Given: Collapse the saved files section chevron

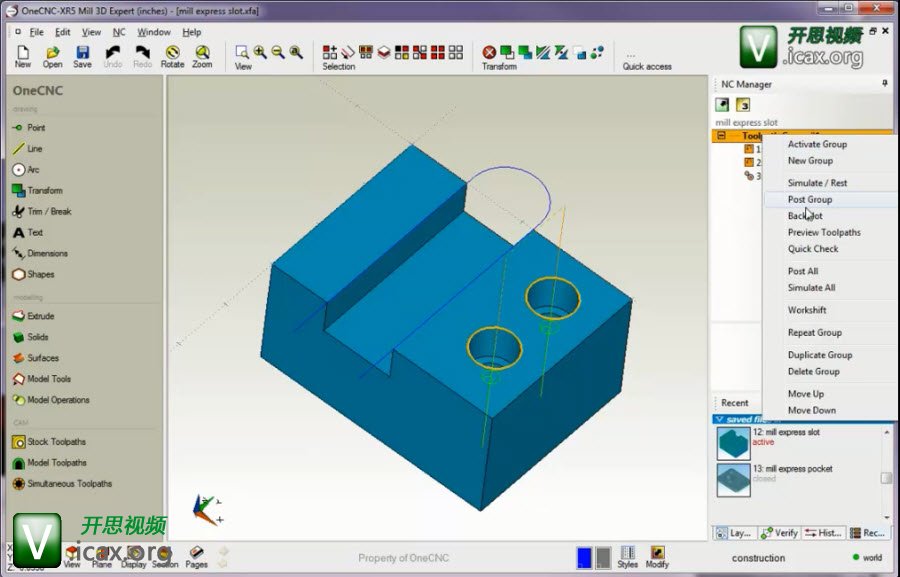Looking at the screenshot, I should pos(719,419).
